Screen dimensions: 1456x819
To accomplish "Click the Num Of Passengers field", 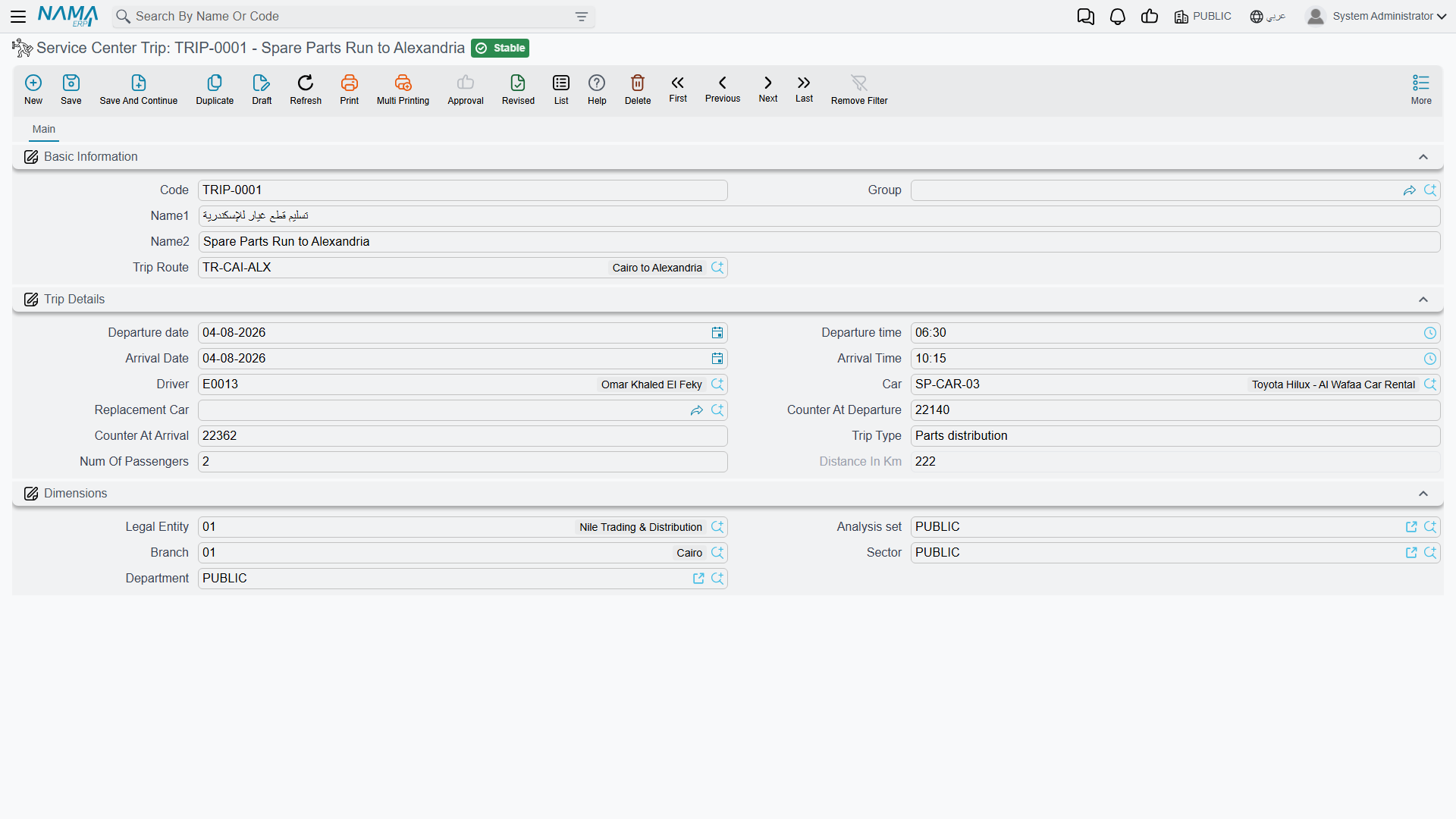I will tap(463, 462).
